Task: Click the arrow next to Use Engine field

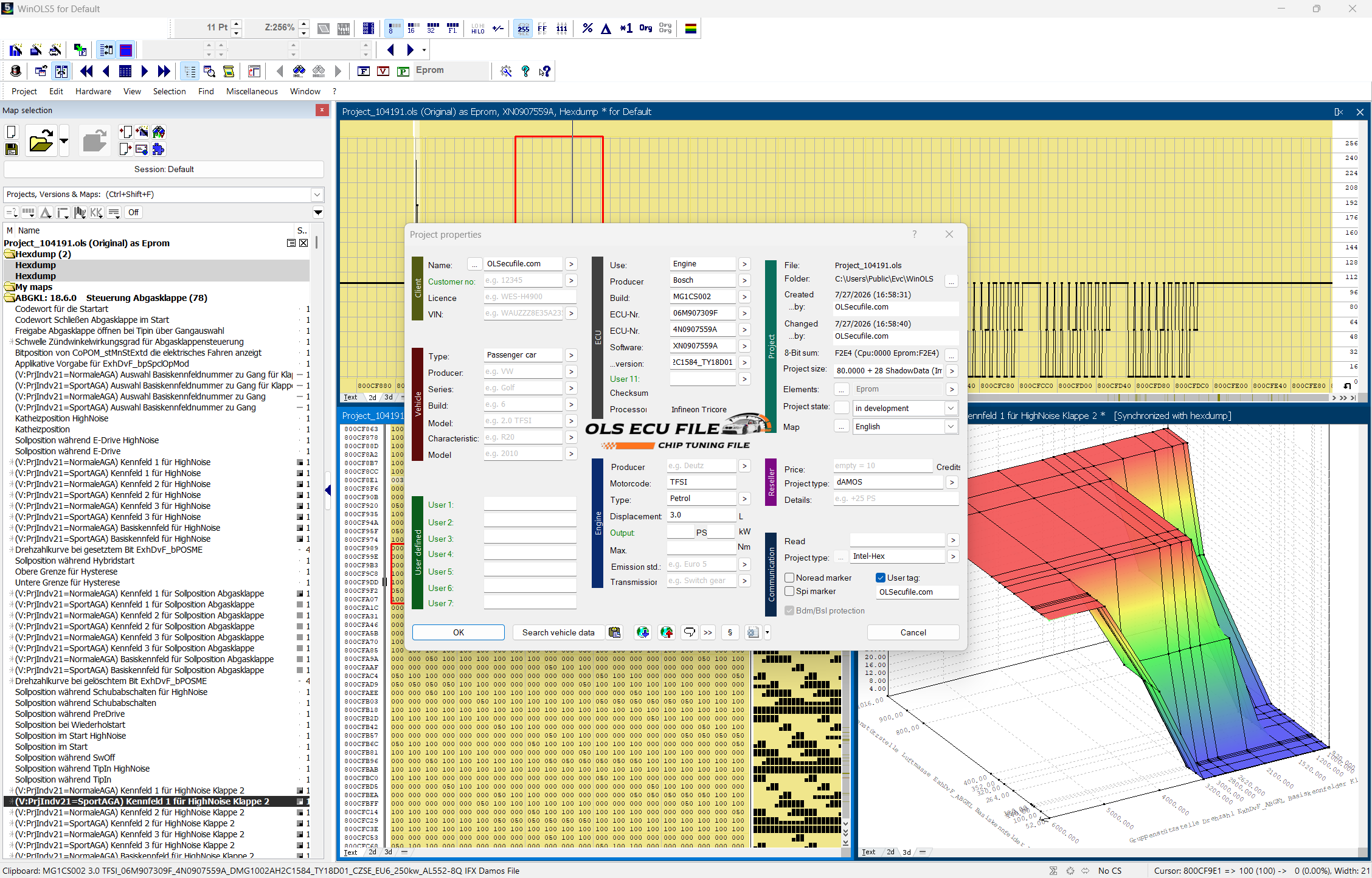Action: point(744,264)
